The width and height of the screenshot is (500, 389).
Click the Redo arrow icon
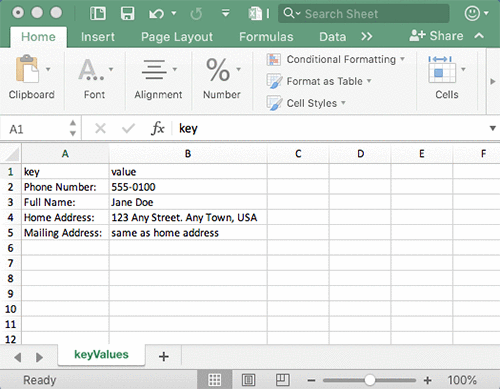196,14
